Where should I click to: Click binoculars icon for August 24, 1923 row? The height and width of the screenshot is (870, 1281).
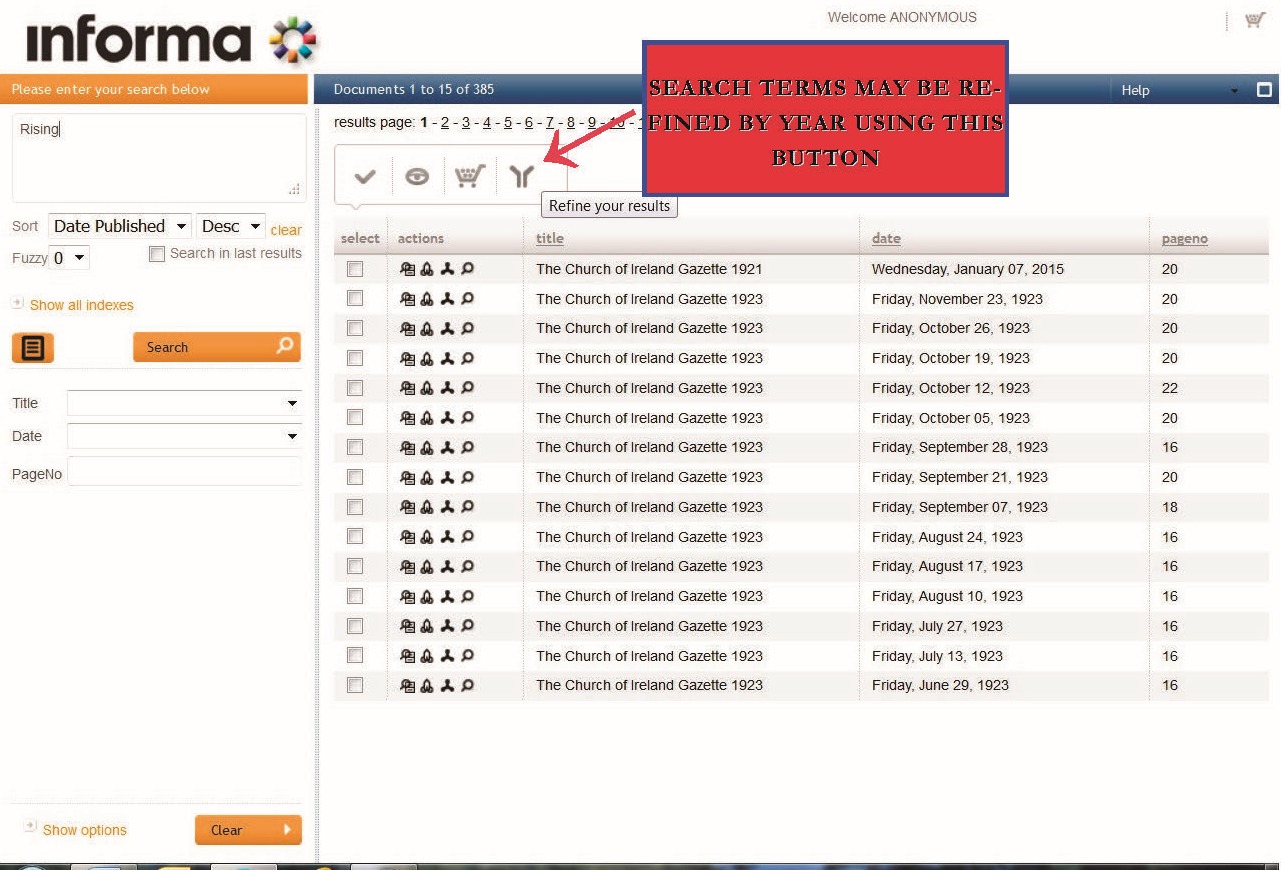tap(427, 537)
